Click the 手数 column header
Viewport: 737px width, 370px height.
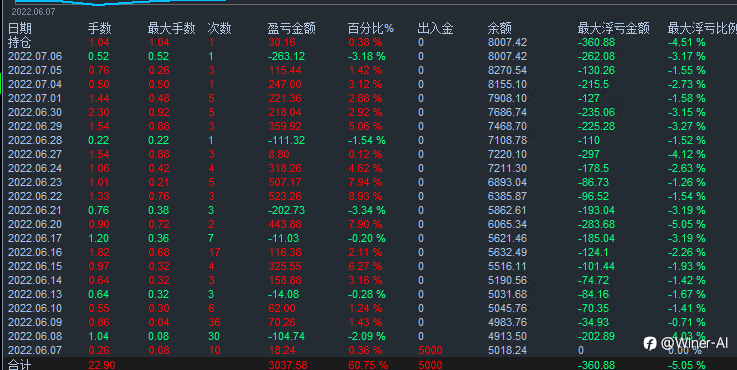click(x=100, y=29)
